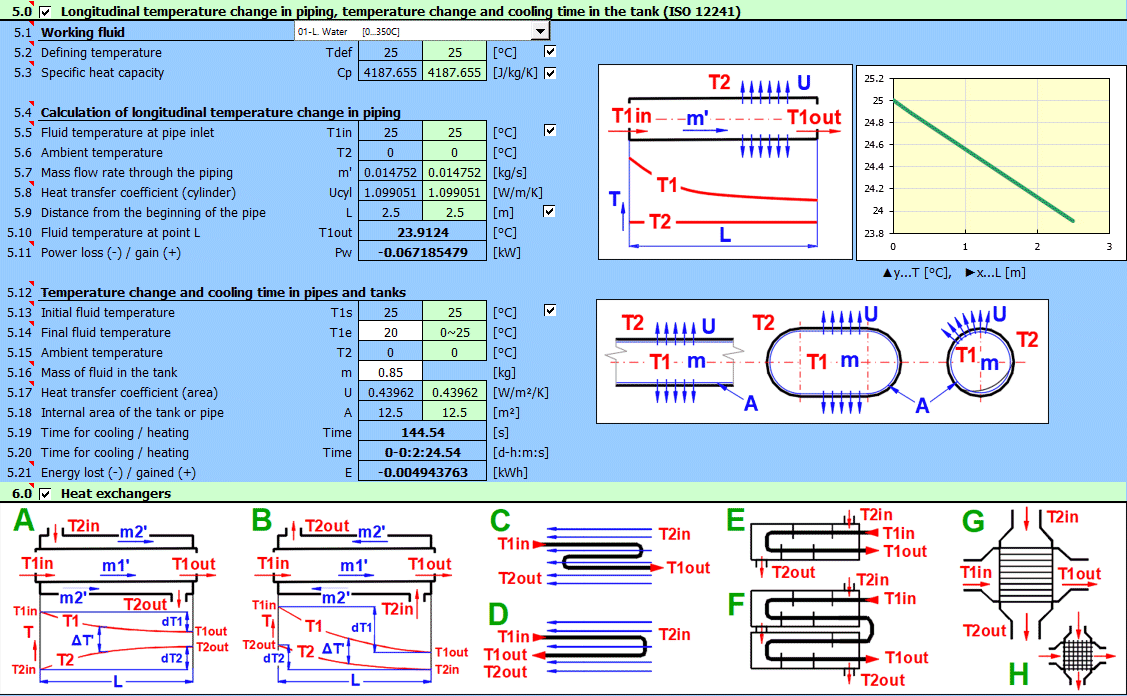Toggle section 5.0 longitudinal temperature checkbox
The width and height of the screenshot is (1127, 696).
click(x=46, y=11)
